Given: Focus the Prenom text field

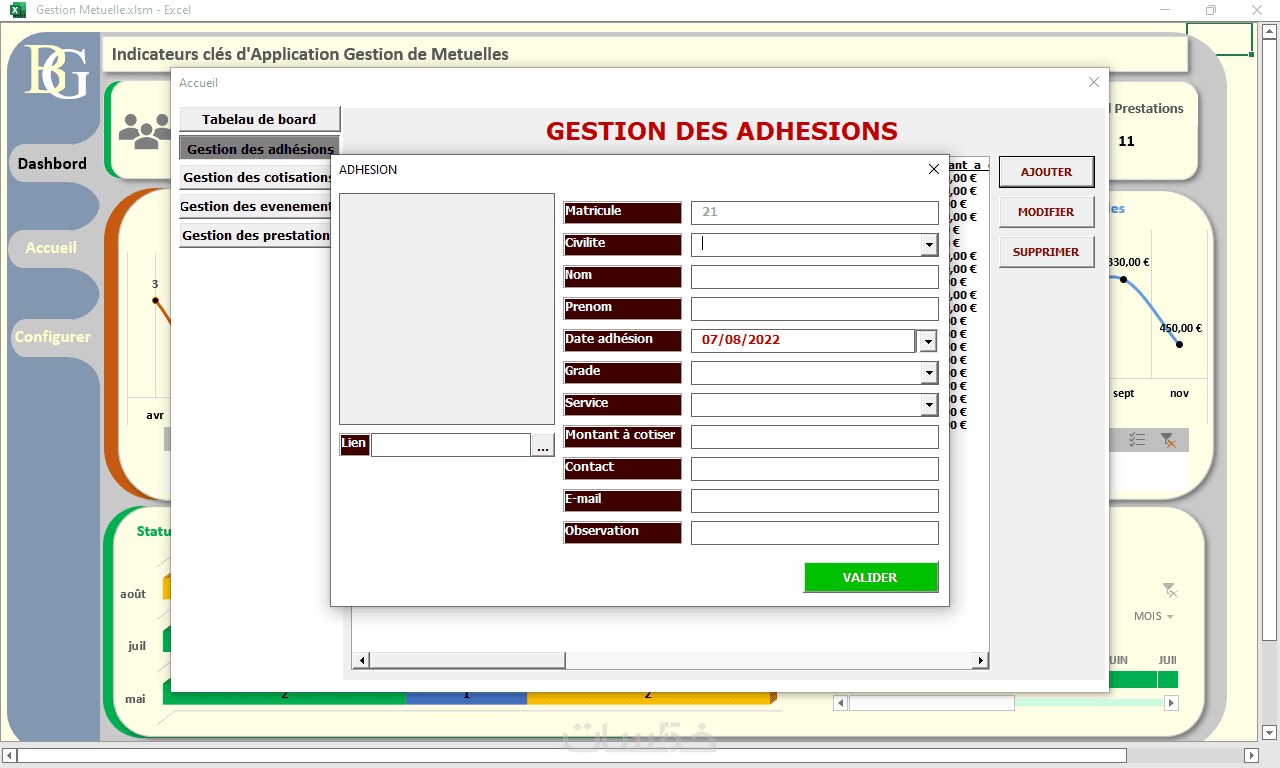Looking at the screenshot, I should [814, 309].
